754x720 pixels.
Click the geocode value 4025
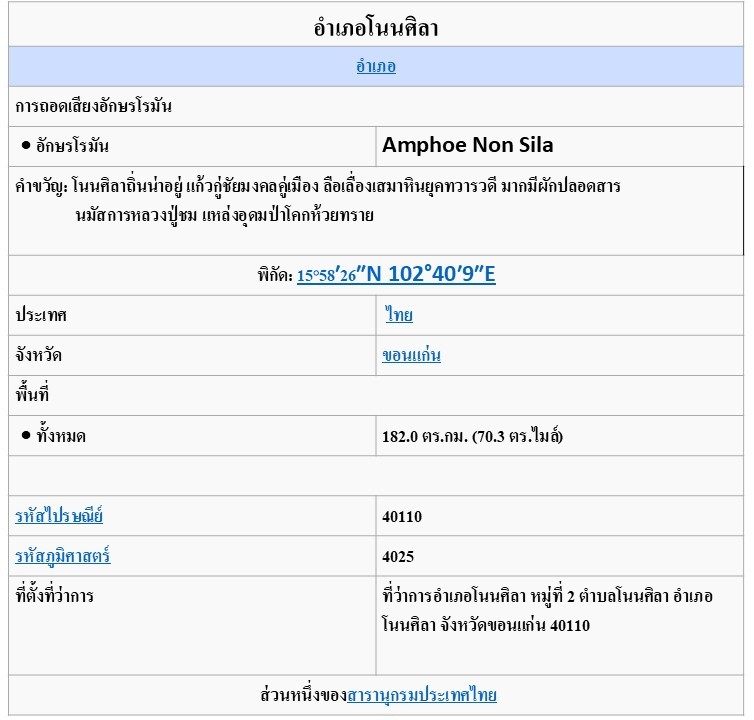point(398,557)
